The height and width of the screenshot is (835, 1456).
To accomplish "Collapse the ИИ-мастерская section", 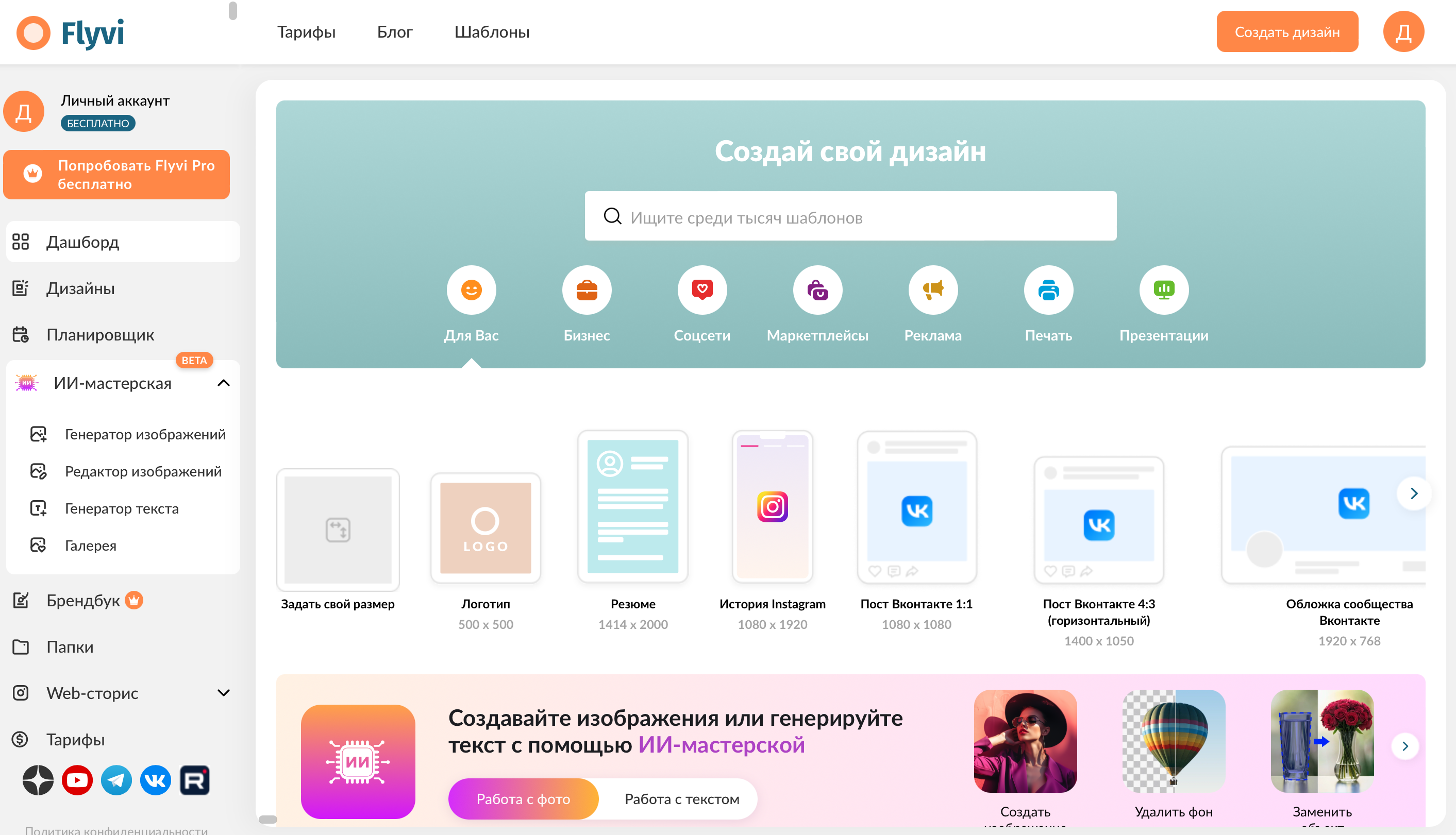I will coord(224,383).
